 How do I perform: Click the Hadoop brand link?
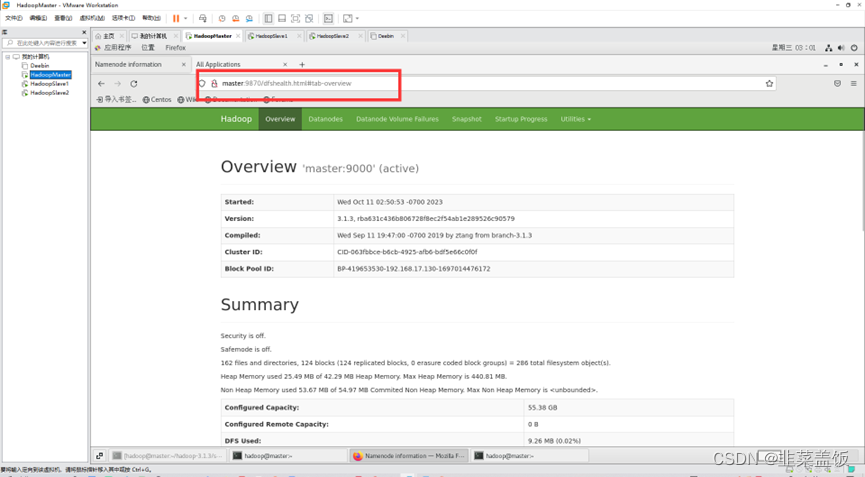point(236,119)
